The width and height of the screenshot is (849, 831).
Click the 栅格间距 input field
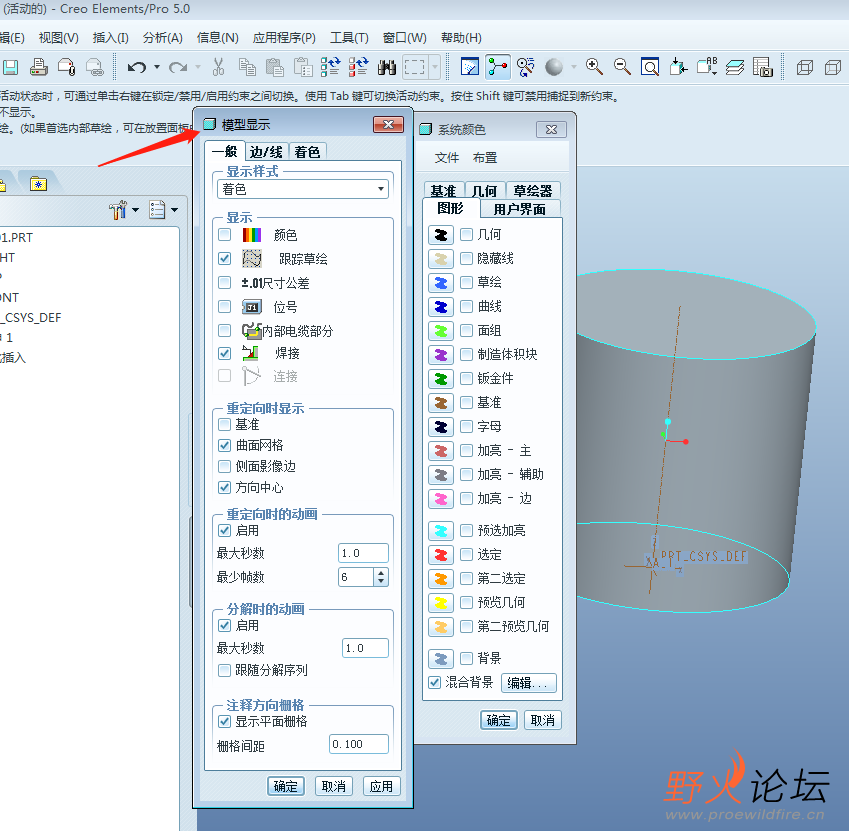tap(358, 744)
